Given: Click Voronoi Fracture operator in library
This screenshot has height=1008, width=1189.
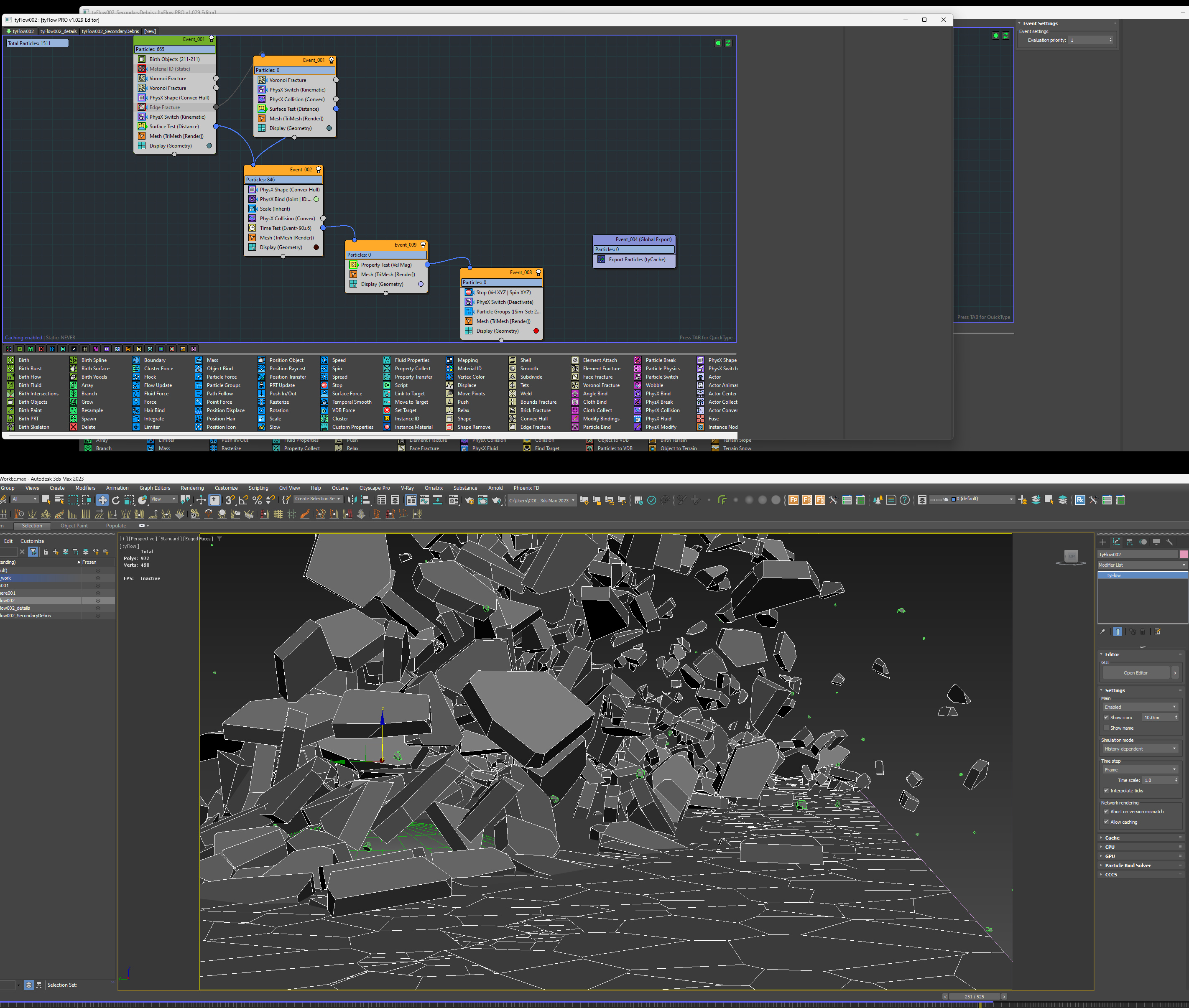Looking at the screenshot, I should [601, 385].
